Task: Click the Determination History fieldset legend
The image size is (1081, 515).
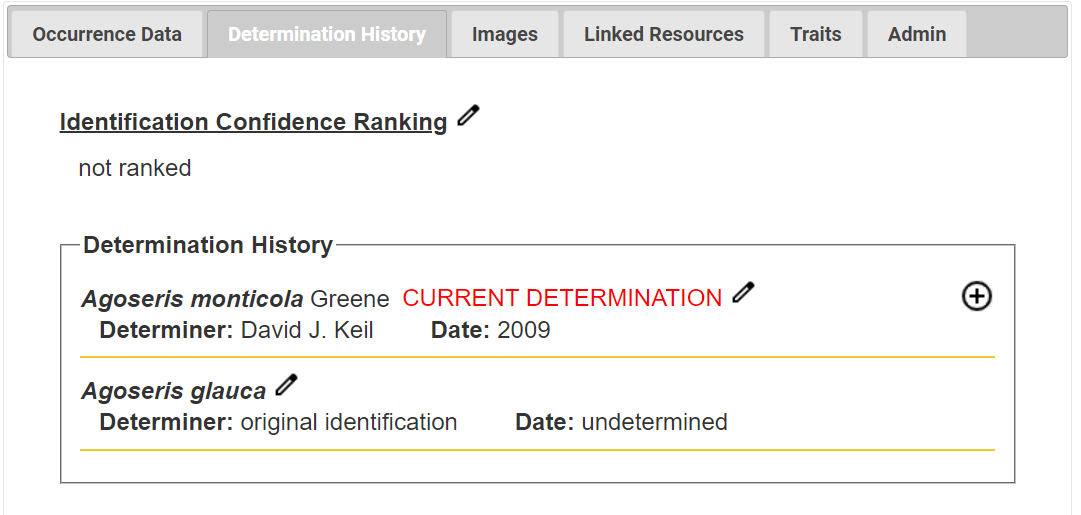Action: (208, 245)
